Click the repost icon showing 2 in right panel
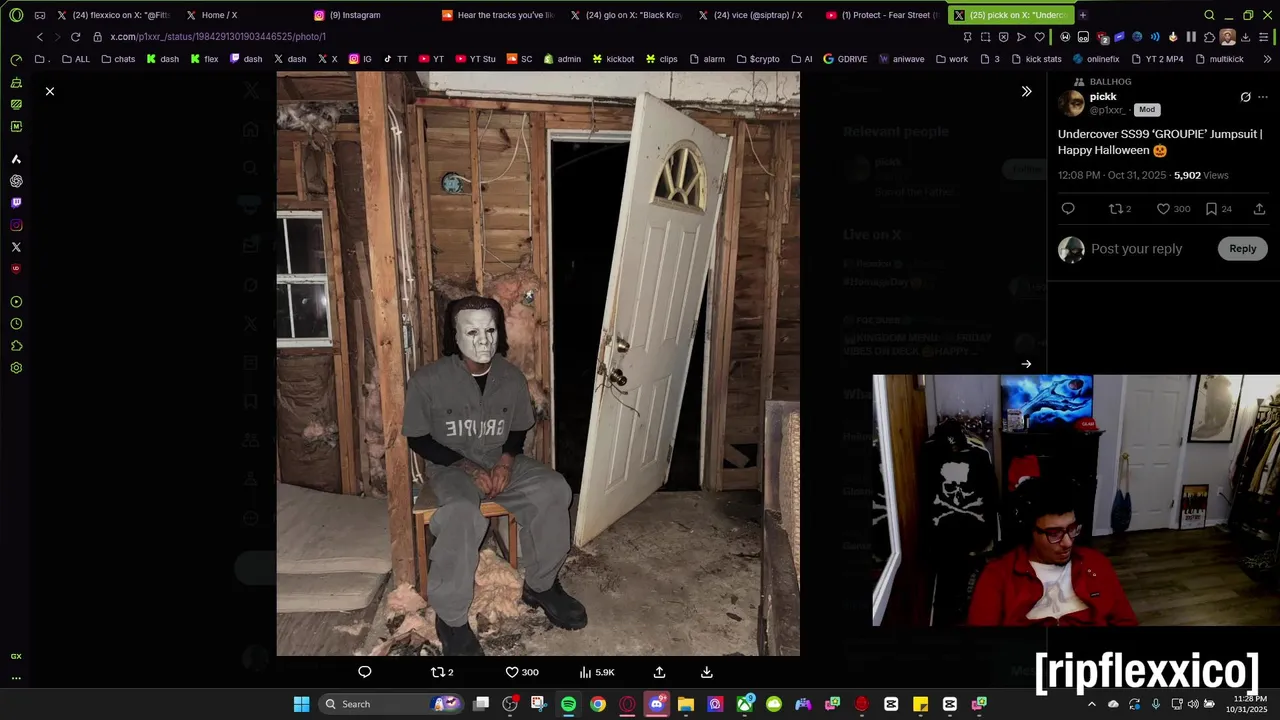 click(1116, 209)
